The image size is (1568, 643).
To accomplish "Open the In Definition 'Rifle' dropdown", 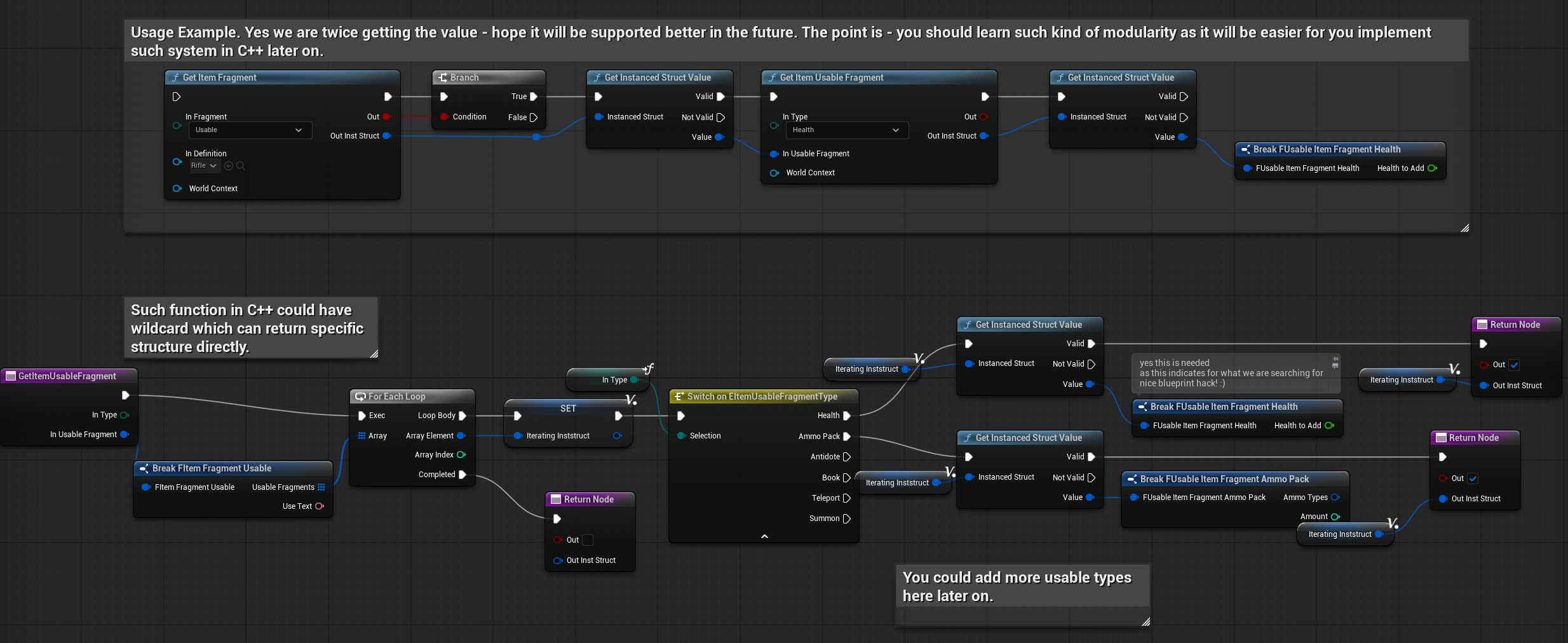I will tap(204, 166).
